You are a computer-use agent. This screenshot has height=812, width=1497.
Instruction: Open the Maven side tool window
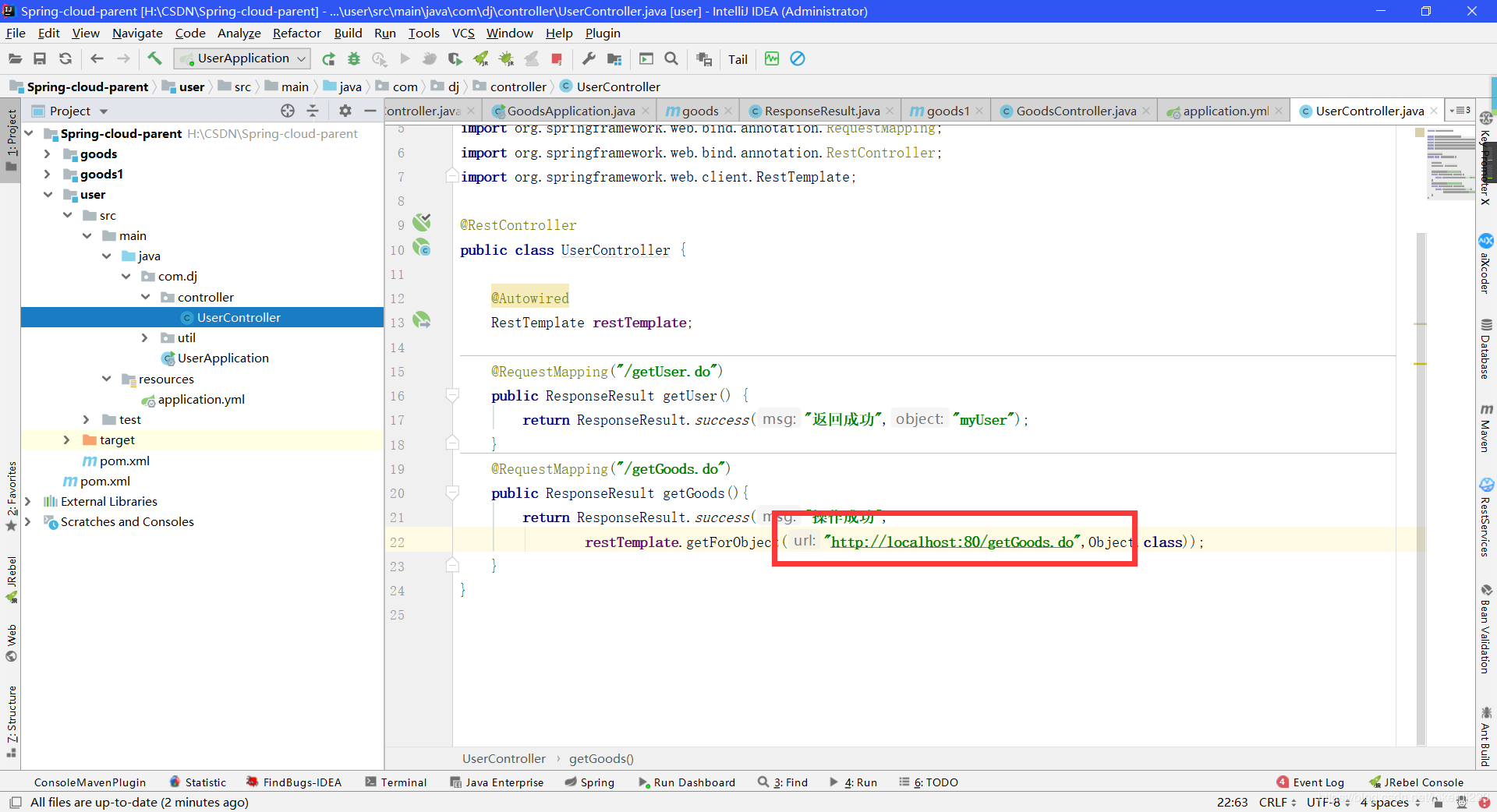click(1486, 429)
